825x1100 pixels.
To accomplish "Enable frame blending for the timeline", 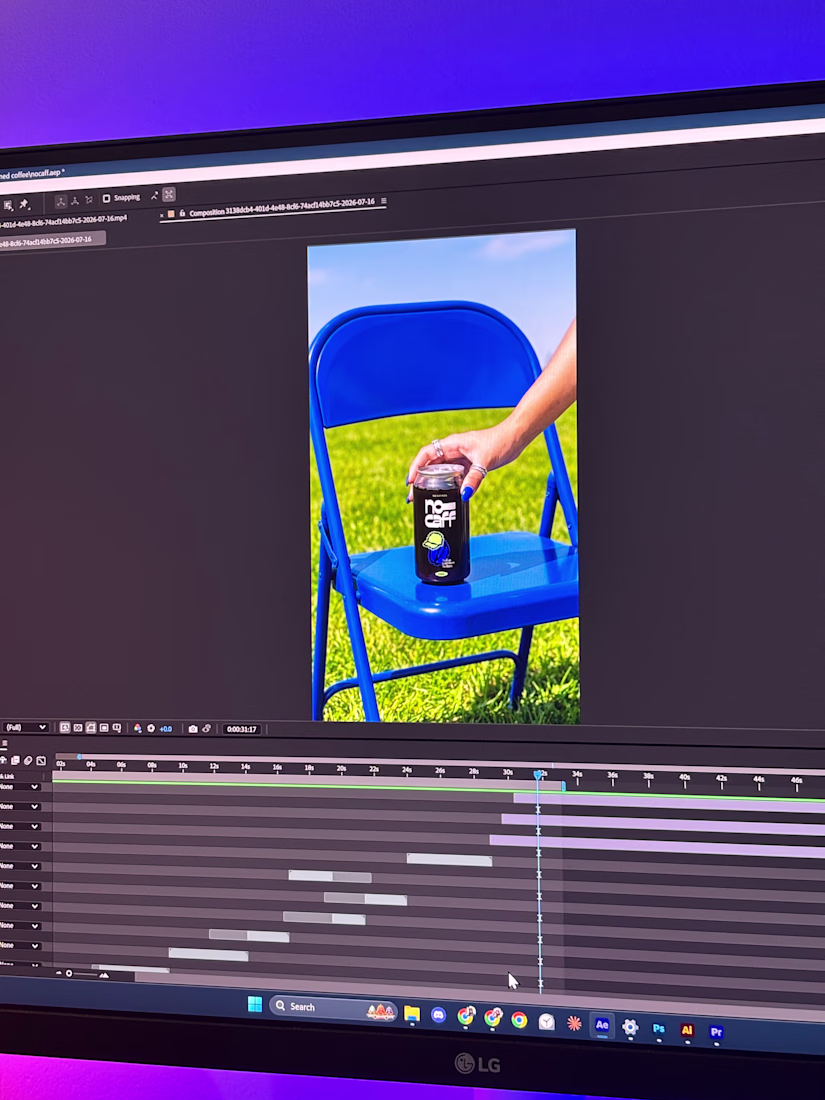I will 15,760.
